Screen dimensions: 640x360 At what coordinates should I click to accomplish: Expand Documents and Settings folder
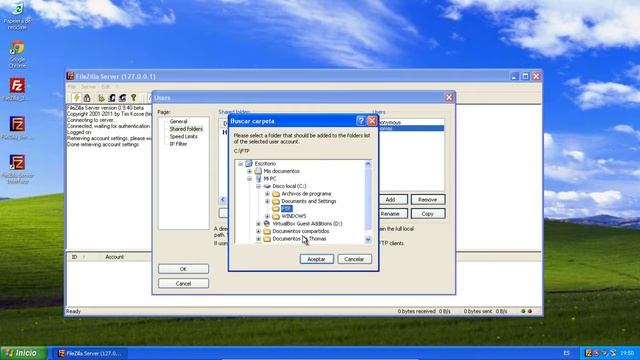coord(267,201)
